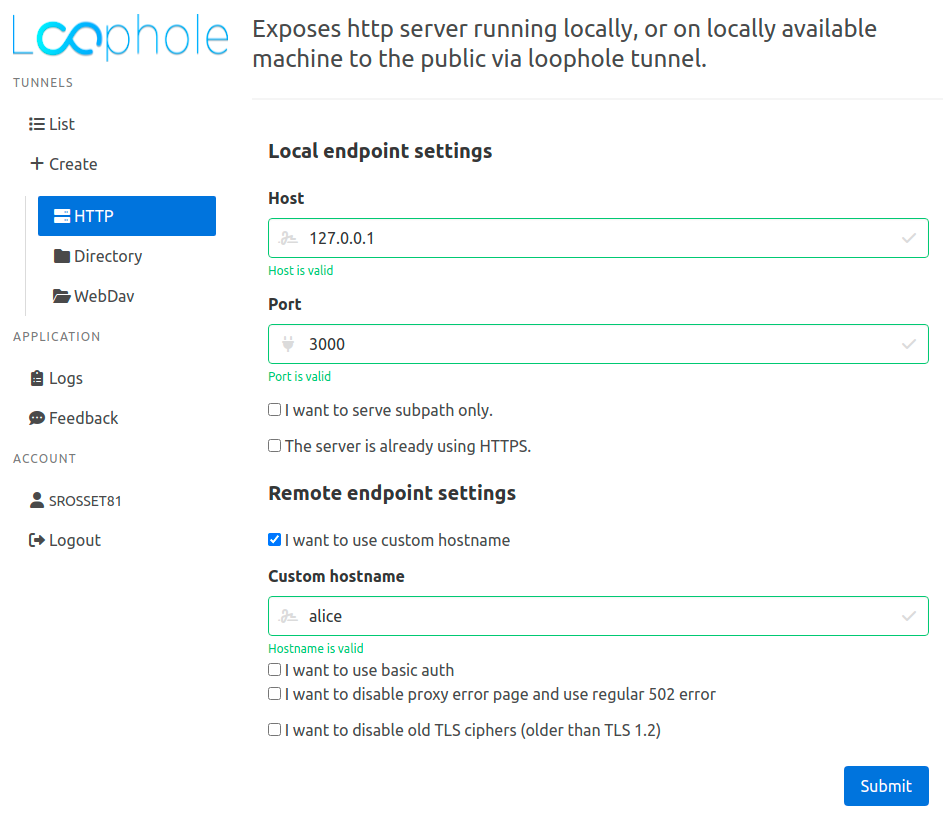Click the clipboard icon beside Logs

[37, 378]
